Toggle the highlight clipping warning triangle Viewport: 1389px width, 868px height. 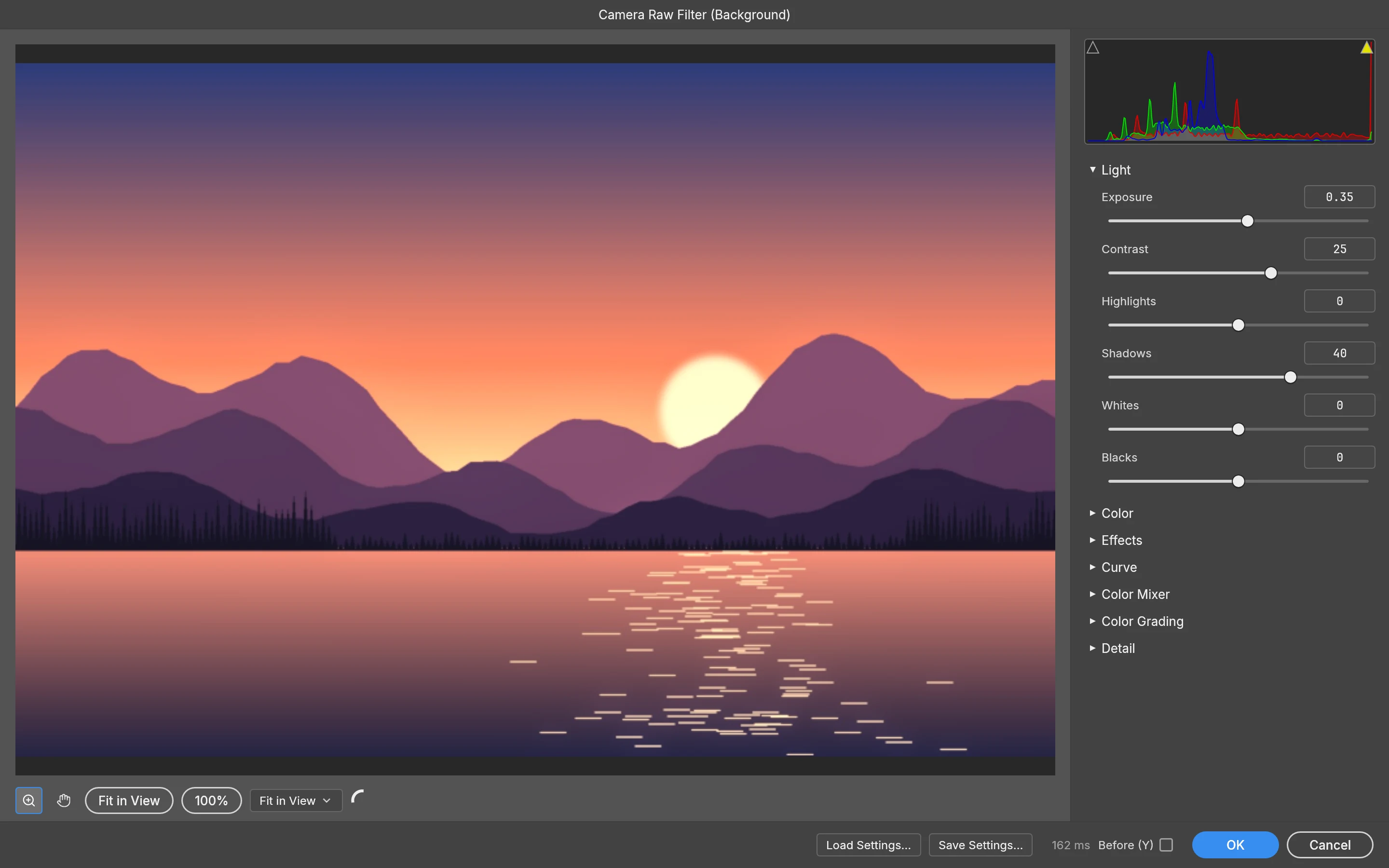pos(1367,48)
